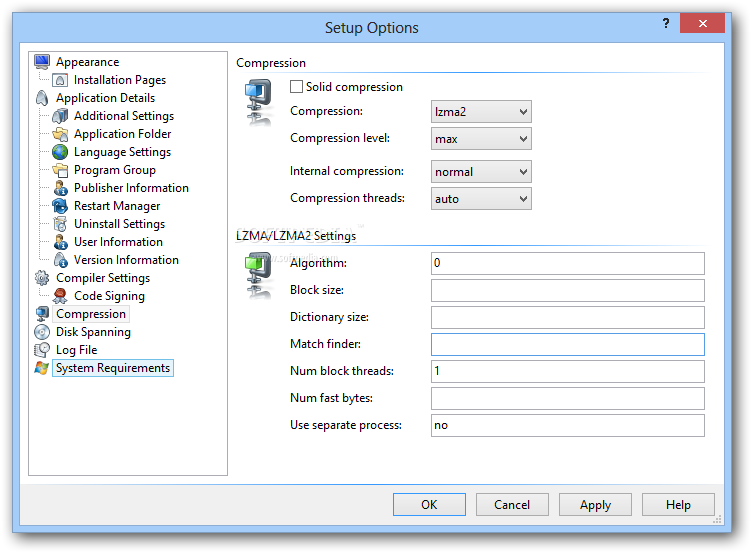Select Language Settings in the tree
Image resolution: width=752 pixels, height=553 pixels.
click(122, 152)
